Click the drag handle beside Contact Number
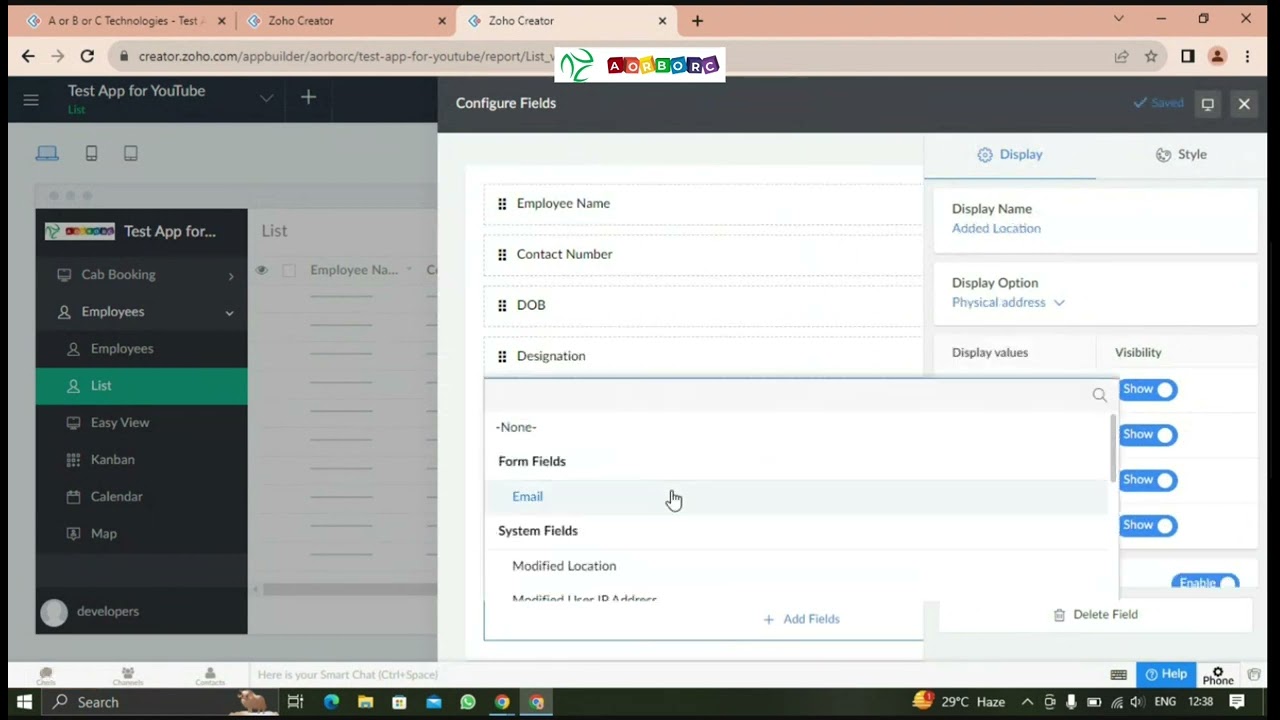The height and width of the screenshot is (720, 1280). point(502,254)
